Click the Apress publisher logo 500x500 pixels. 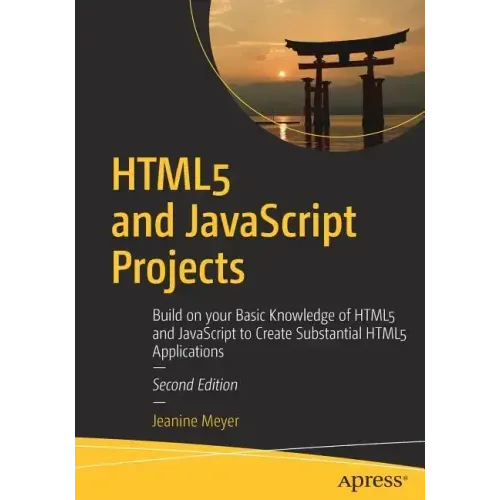coord(373,482)
